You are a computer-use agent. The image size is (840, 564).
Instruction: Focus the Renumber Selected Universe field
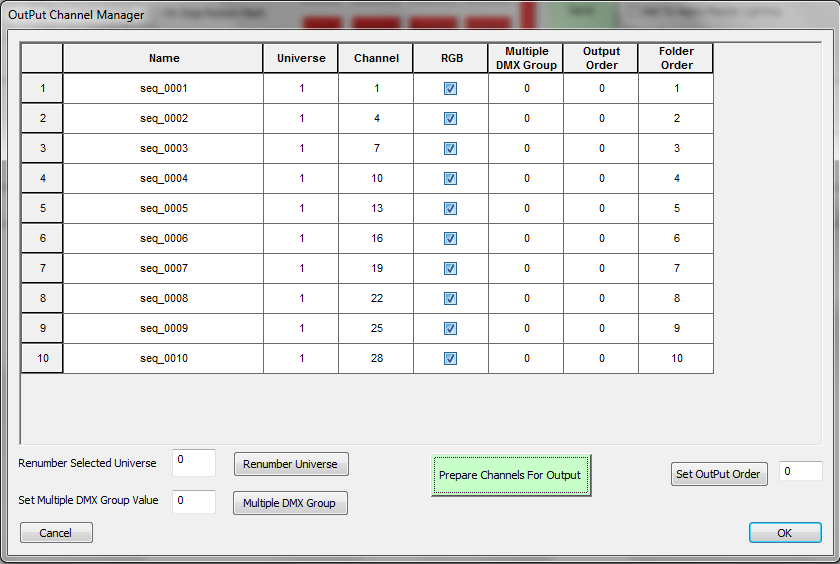[194, 463]
